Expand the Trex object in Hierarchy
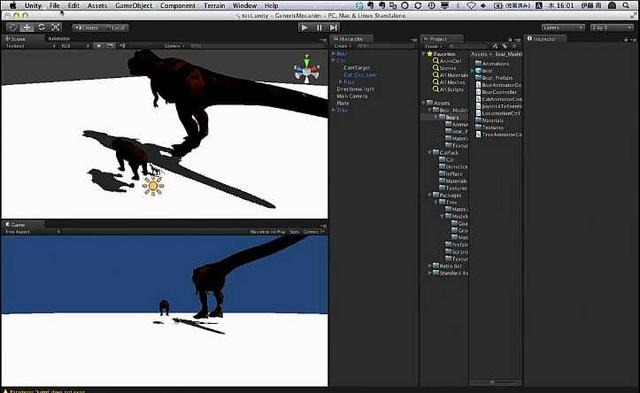Screen dimensions: 640x393 point(334,110)
